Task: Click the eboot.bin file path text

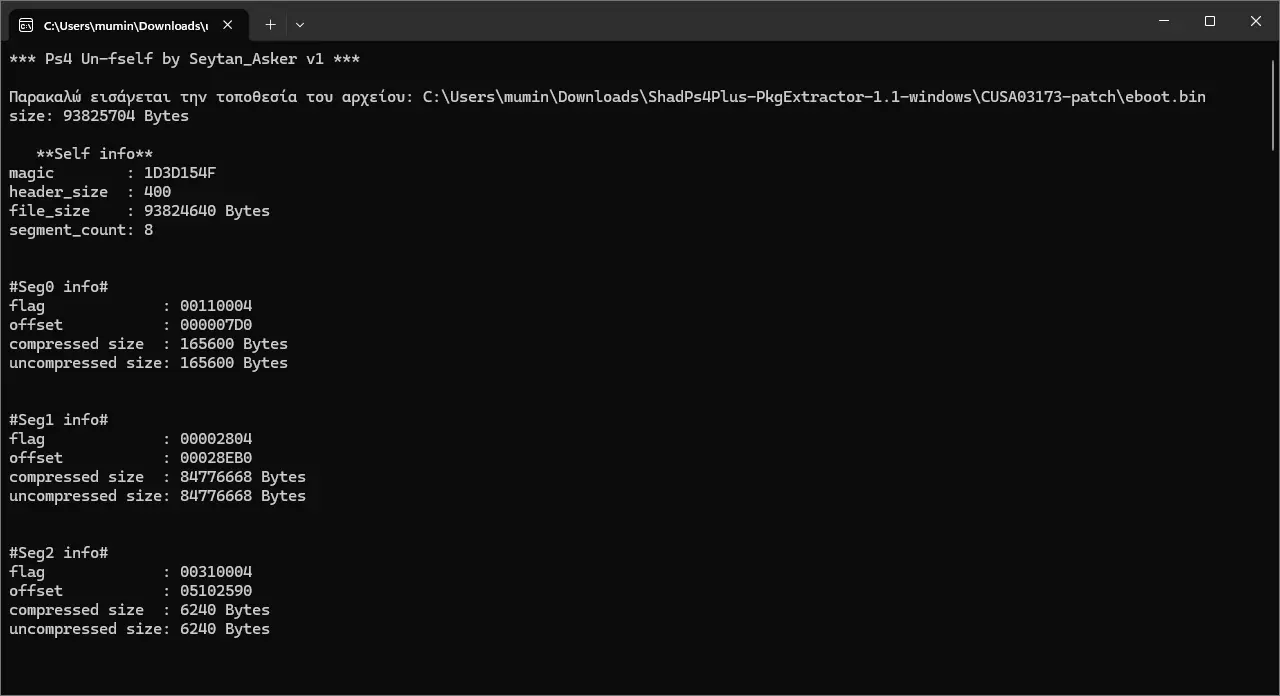Action: tap(814, 97)
